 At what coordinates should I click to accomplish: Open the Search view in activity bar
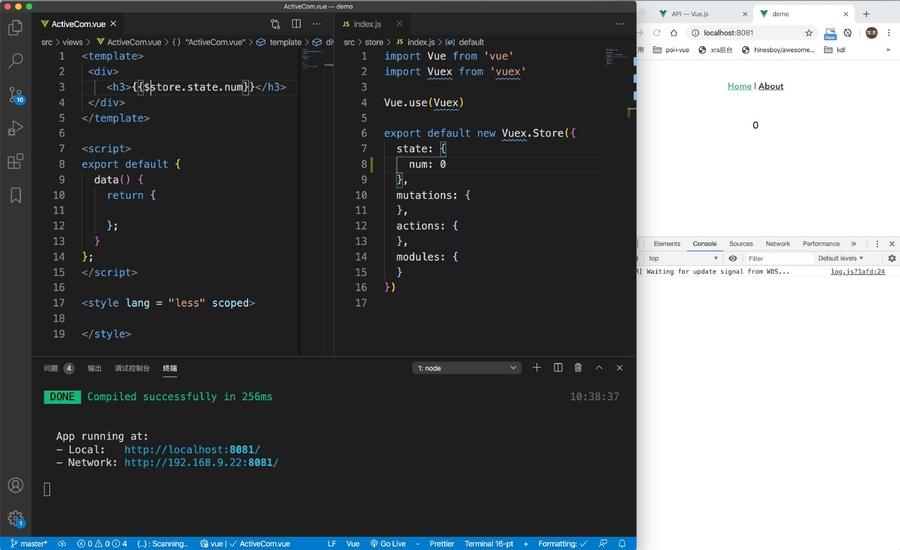15,61
